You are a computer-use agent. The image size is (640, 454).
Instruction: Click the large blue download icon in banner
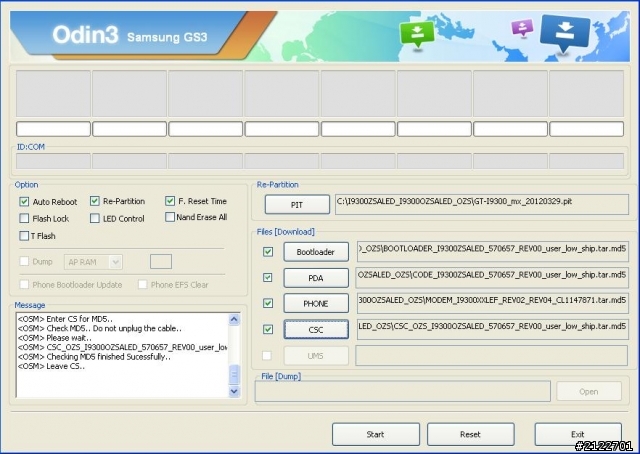click(x=564, y=34)
